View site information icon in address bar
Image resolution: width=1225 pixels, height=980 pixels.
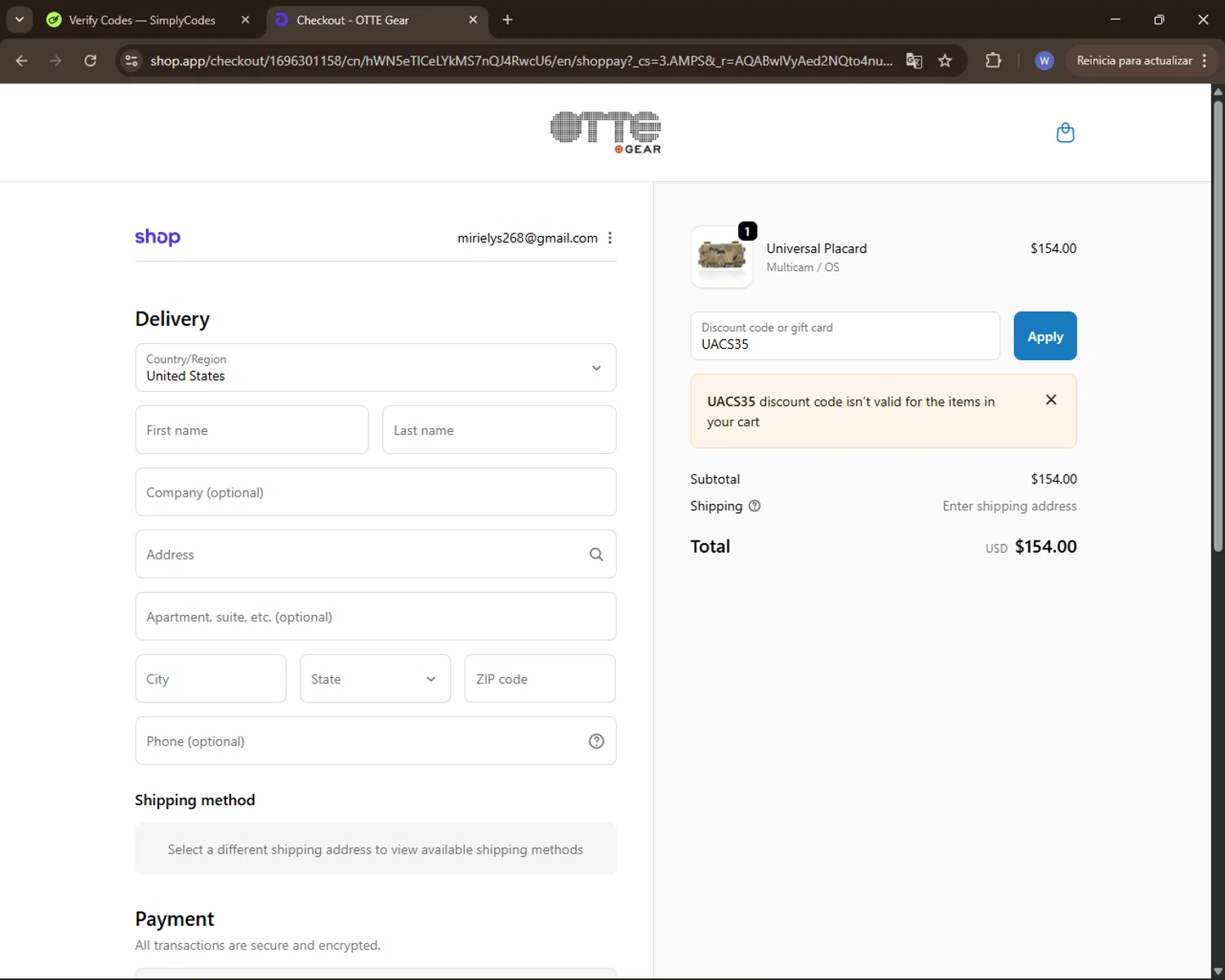(x=131, y=60)
